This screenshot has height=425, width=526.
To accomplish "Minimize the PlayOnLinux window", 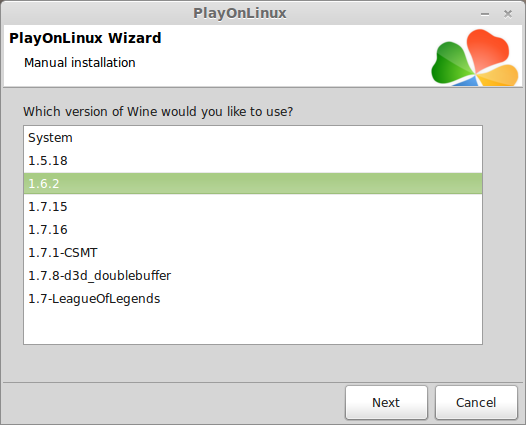I will coord(485,14).
